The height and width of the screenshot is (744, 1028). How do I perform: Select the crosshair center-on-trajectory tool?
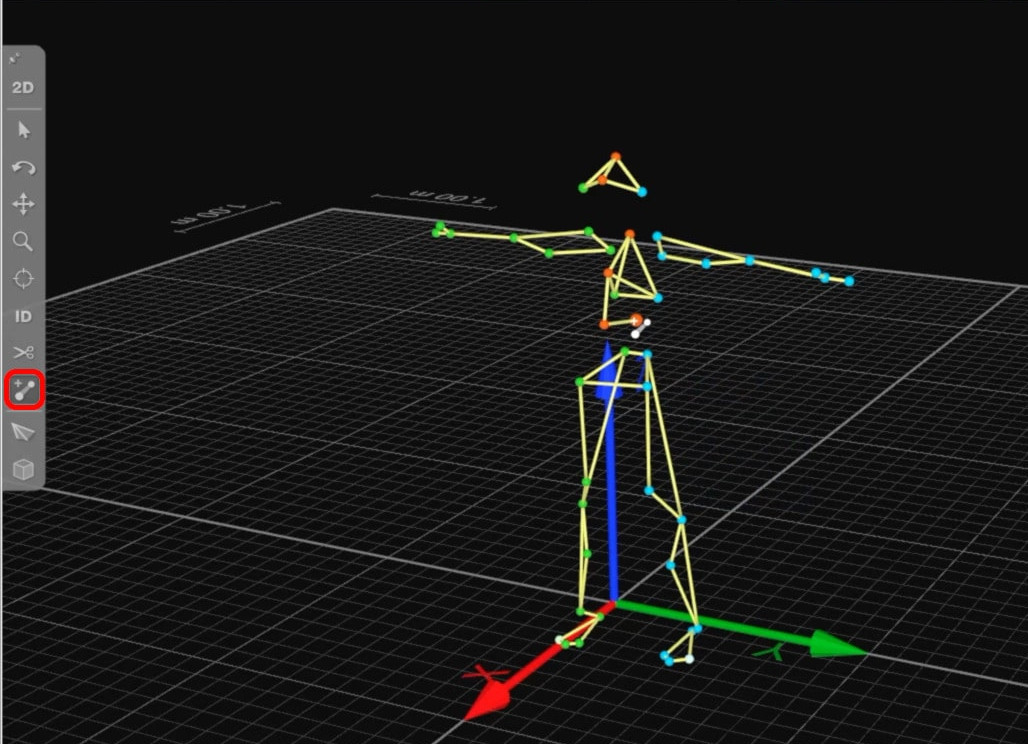point(23,278)
